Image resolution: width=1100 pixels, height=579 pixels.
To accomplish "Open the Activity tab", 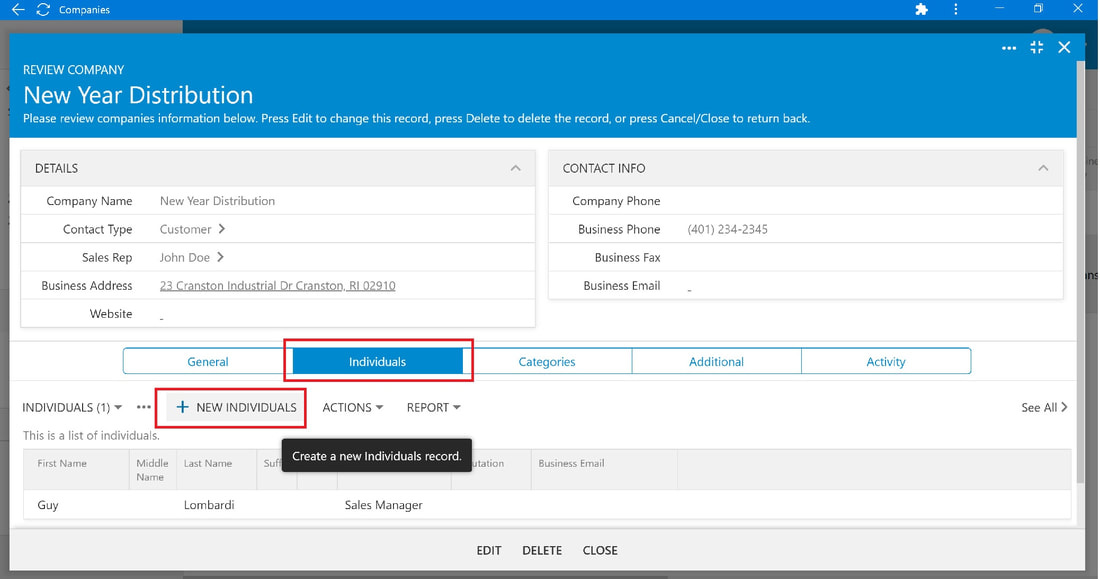I will coord(886,361).
